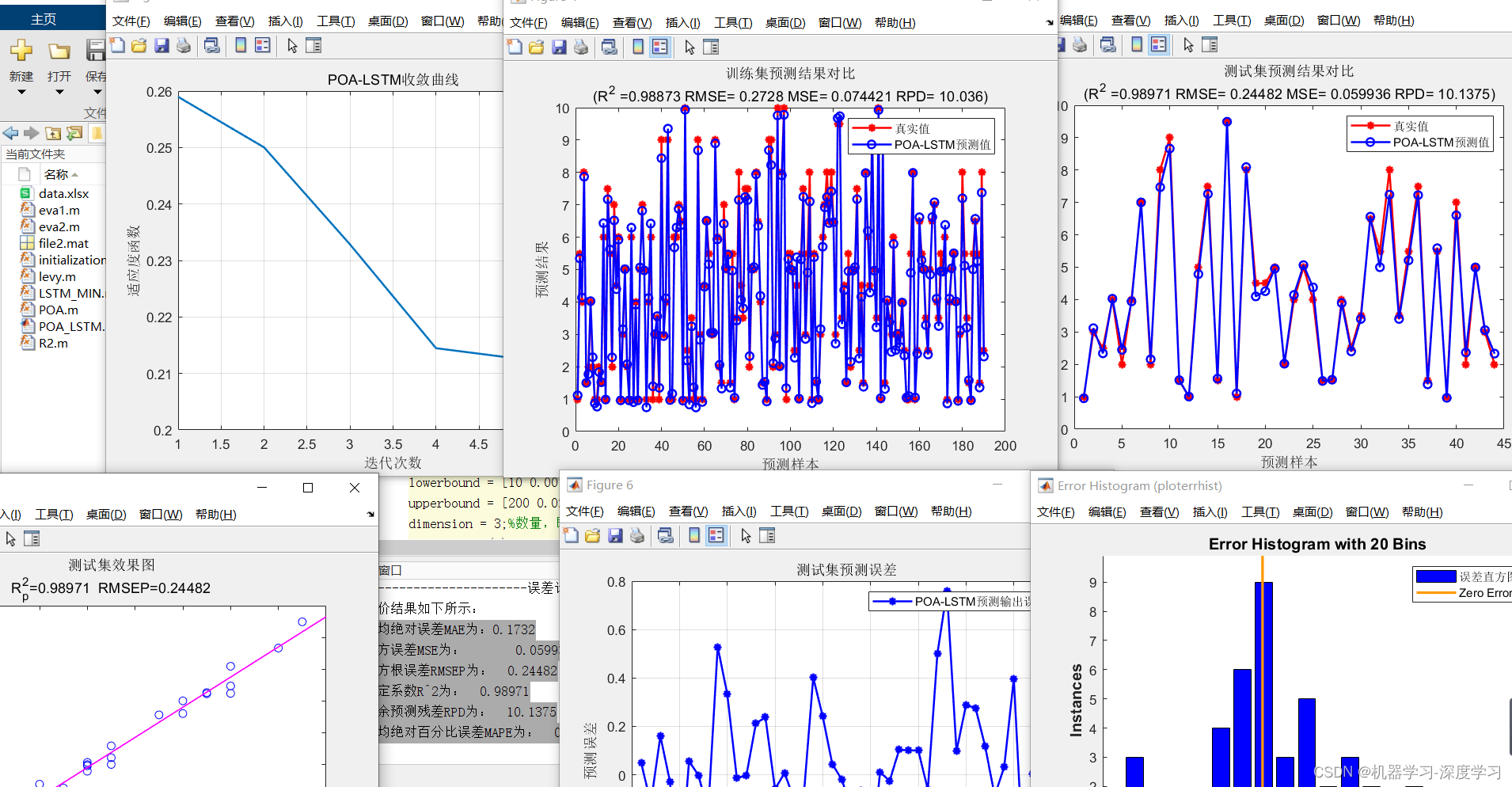
Task: Print the training set comparison figure
Action: tap(581, 47)
